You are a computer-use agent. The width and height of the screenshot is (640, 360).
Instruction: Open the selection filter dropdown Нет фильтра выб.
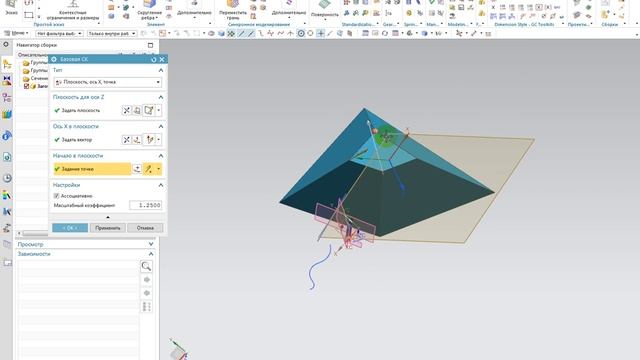(x=60, y=33)
